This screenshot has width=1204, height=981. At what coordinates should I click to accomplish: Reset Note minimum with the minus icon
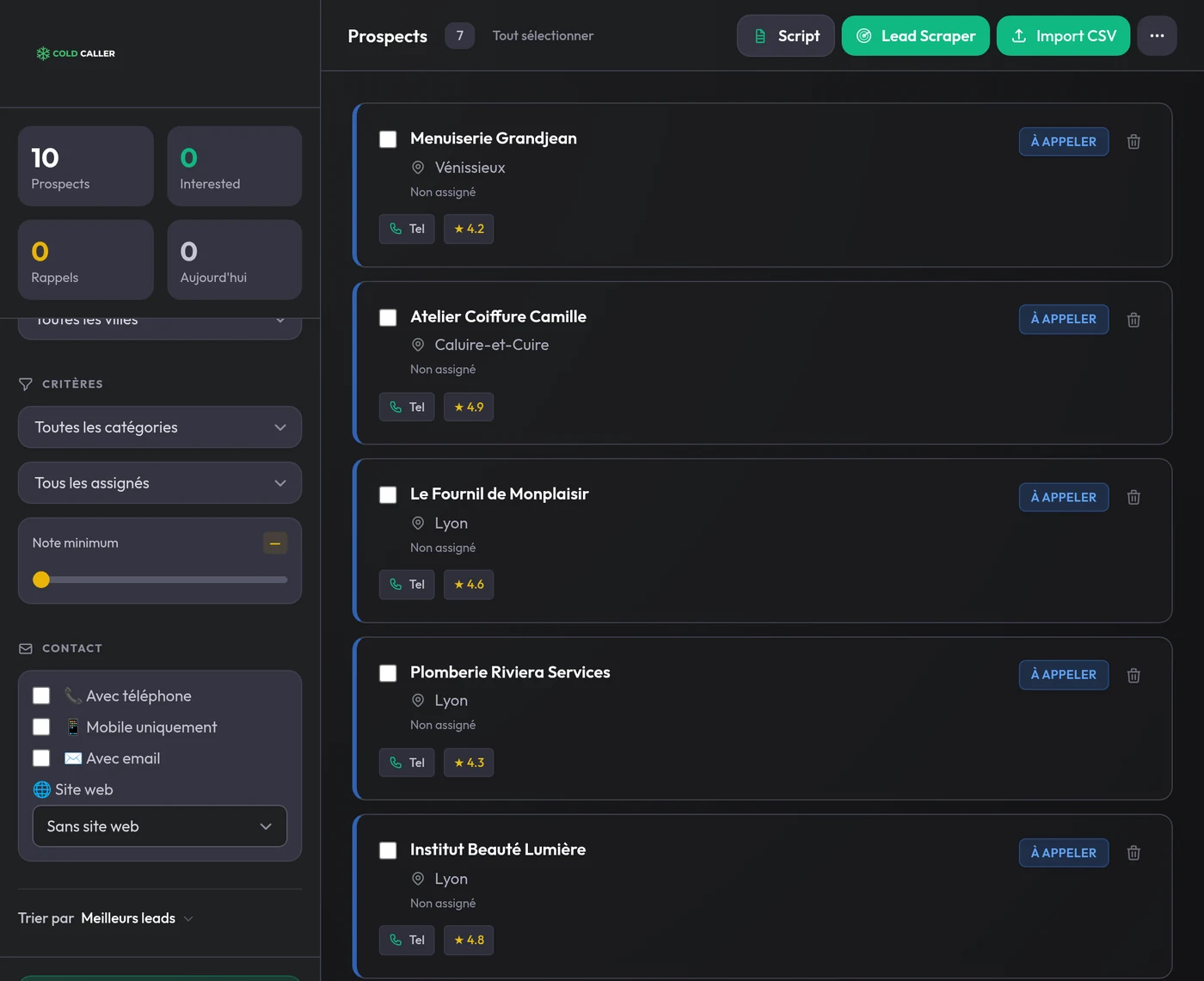point(275,543)
